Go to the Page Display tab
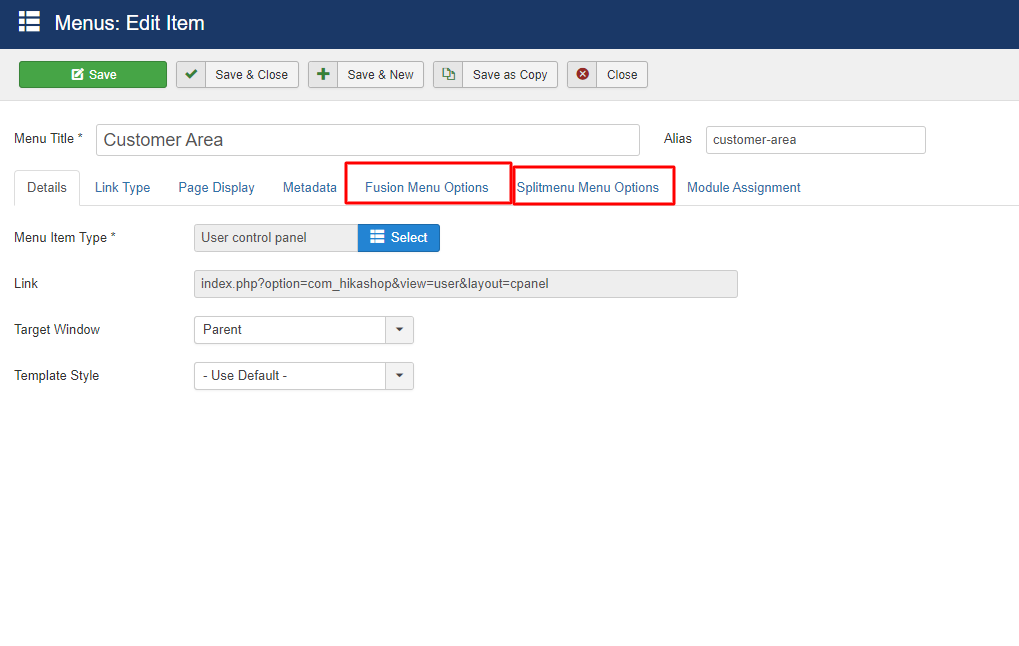1019x646 pixels. click(216, 187)
